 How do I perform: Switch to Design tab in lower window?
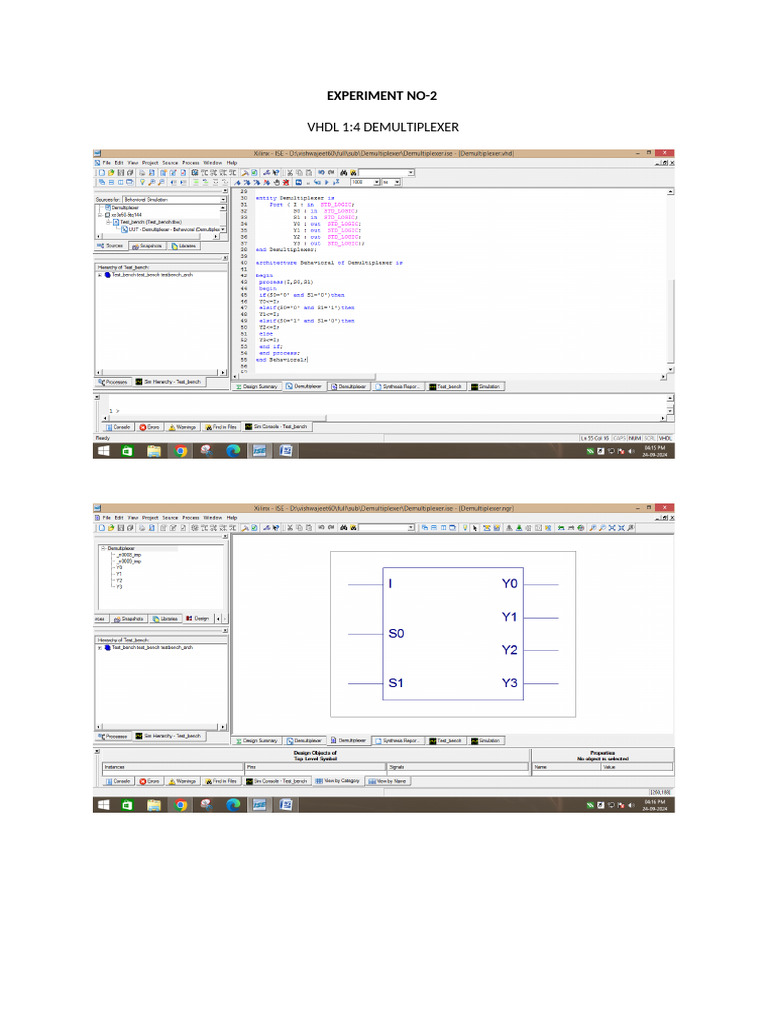pos(198,618)
